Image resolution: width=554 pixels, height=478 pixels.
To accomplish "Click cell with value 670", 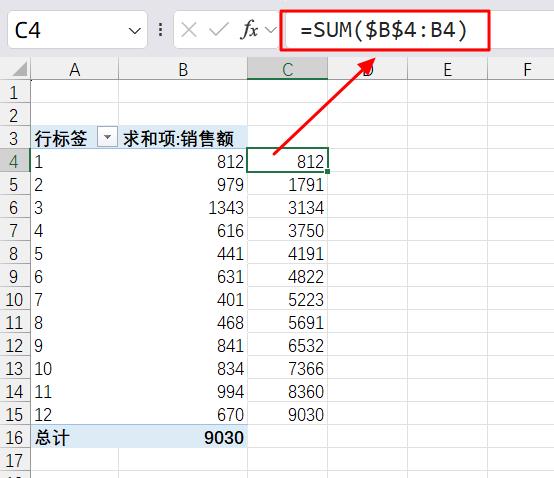I will point(183,414).
